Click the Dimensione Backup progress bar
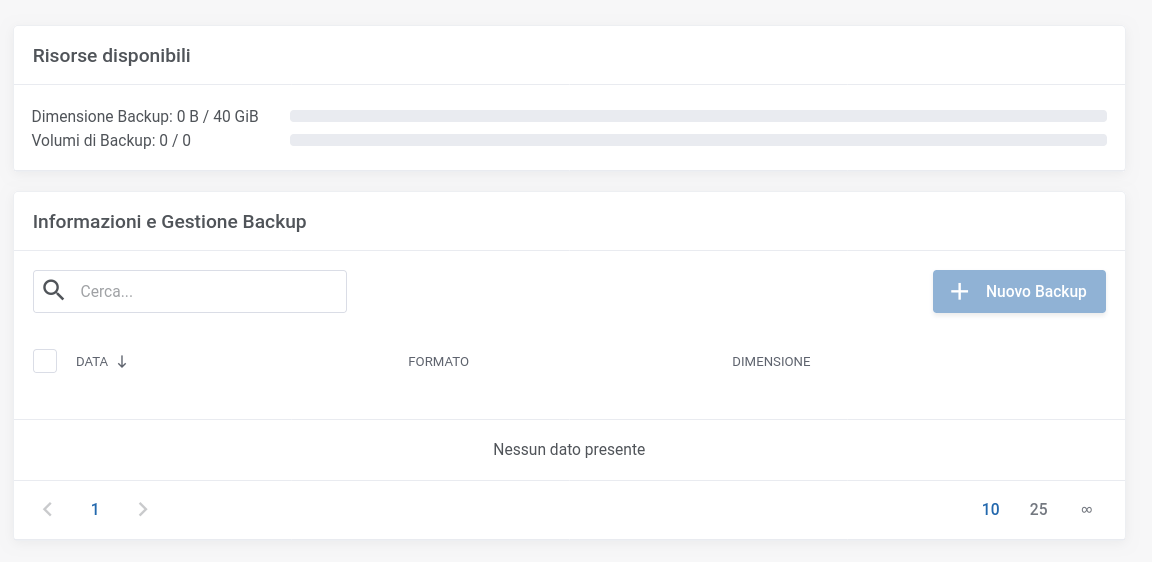Image resolution: width=1152 pixels, height=562 pixels. click(x=698, y=116)
